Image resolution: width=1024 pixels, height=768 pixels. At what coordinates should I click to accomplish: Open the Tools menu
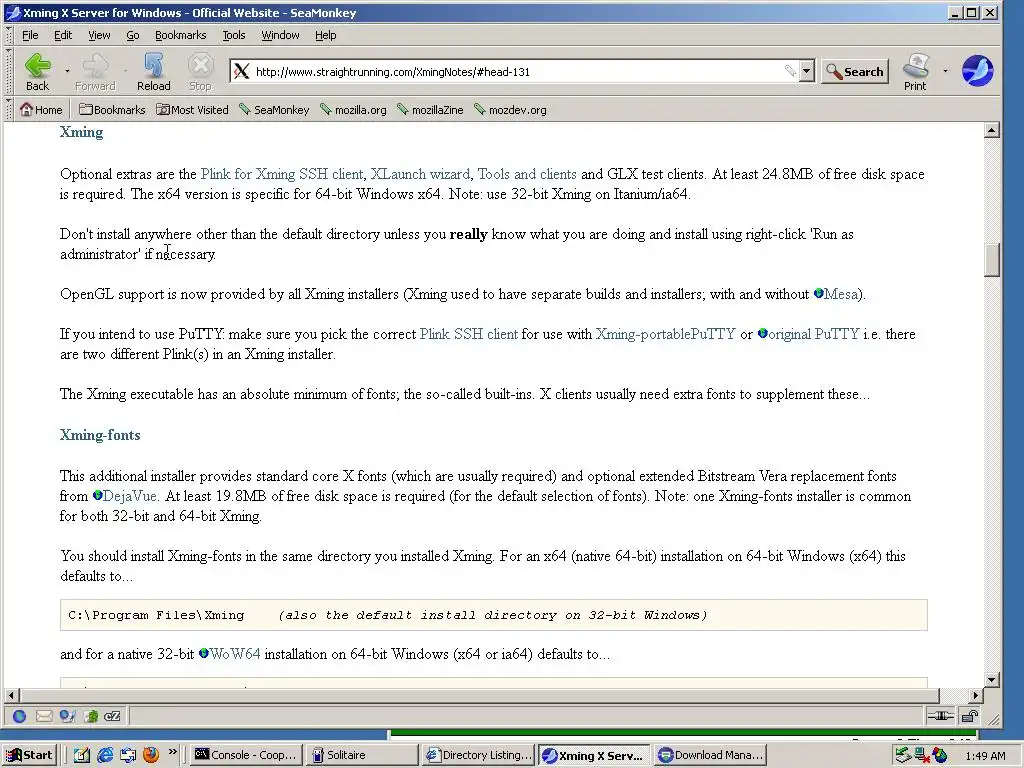[x=234, y=35]
